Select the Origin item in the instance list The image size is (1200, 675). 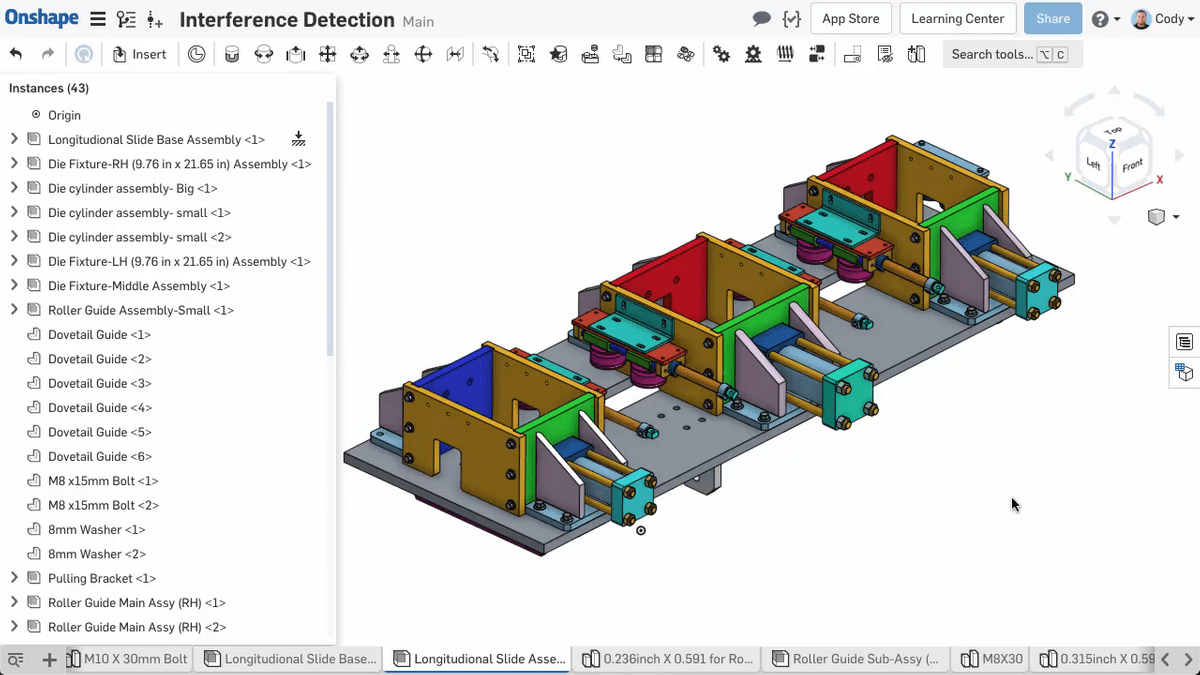point(64,115)
